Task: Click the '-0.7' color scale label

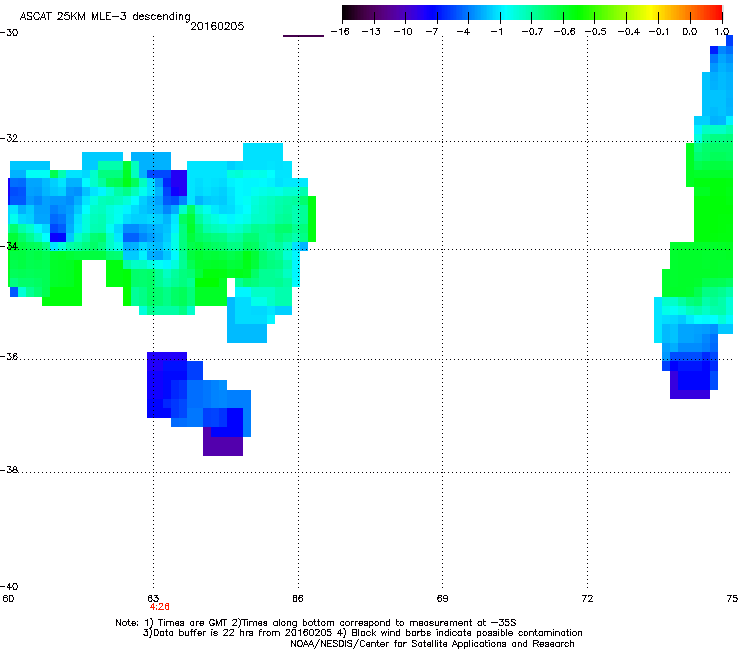Action: [532, 32]
